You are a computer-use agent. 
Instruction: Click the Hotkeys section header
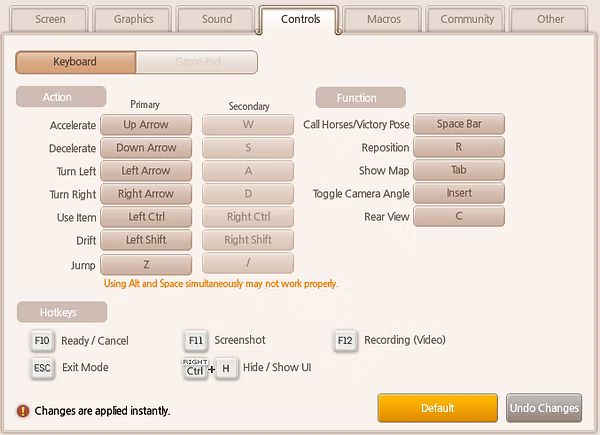(62, 312)
